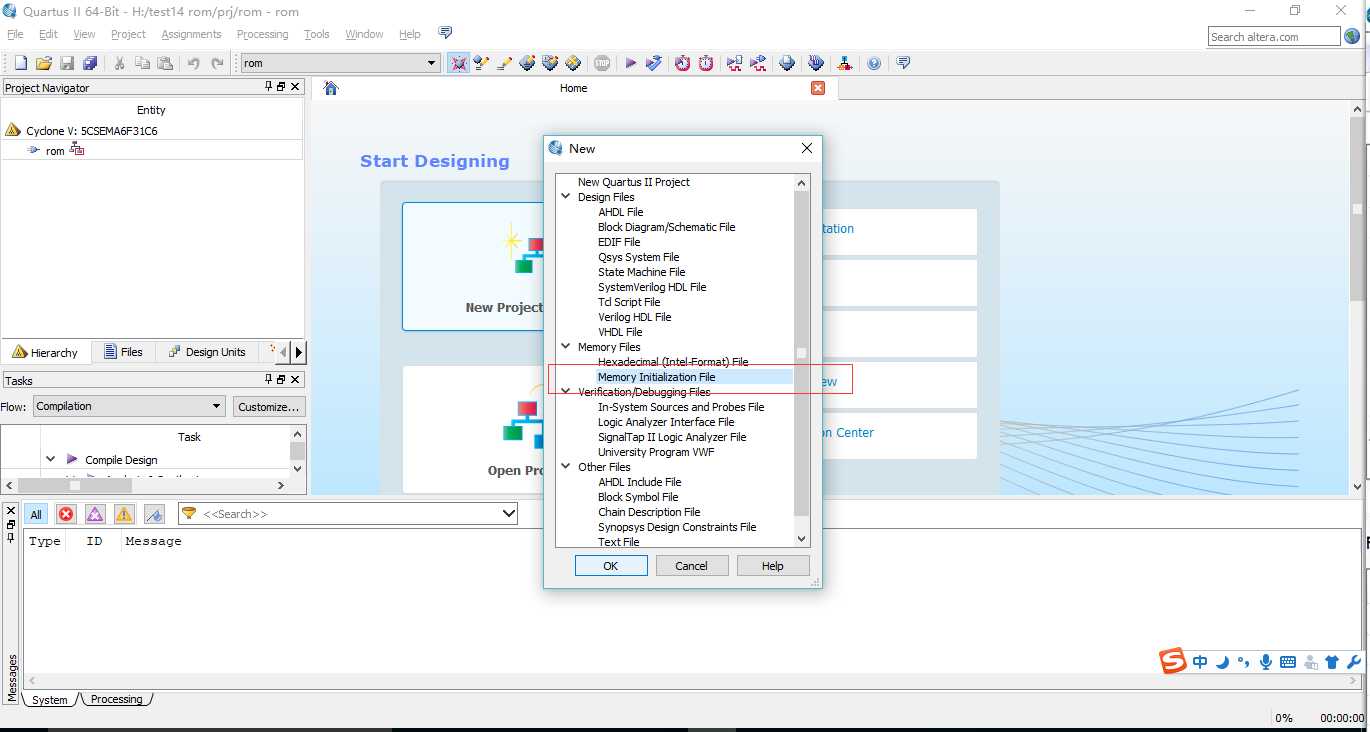Select Memory Initialization File entry
The image size is (1370, 732).
click(x=656, y=377)
